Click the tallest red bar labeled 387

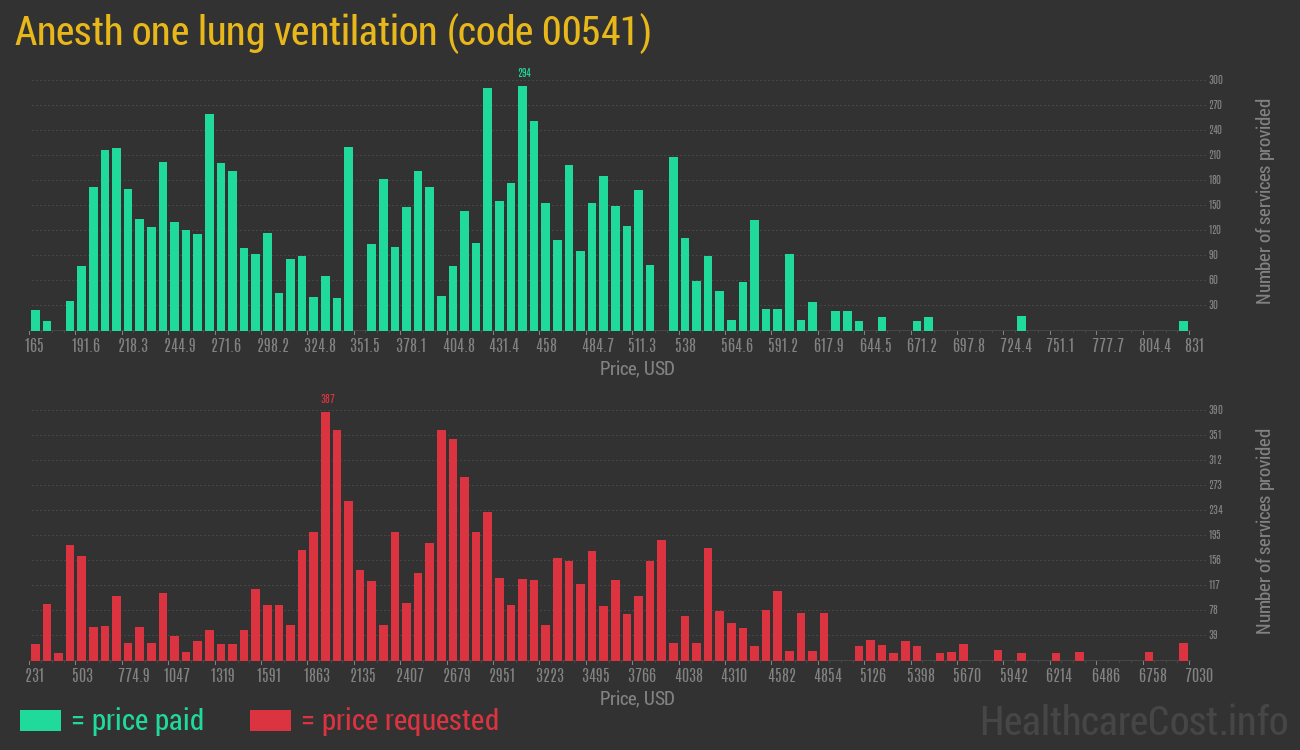tap(326, 535)
